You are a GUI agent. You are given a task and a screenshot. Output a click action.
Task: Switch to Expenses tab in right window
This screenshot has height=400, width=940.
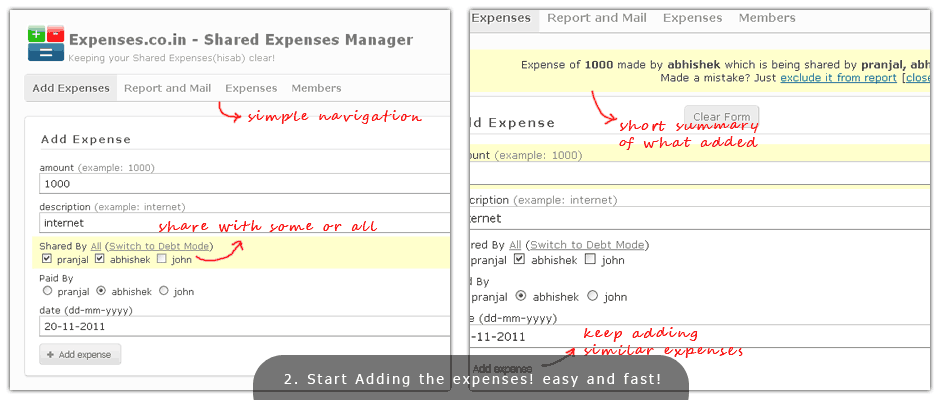click(x=692, y=18)
